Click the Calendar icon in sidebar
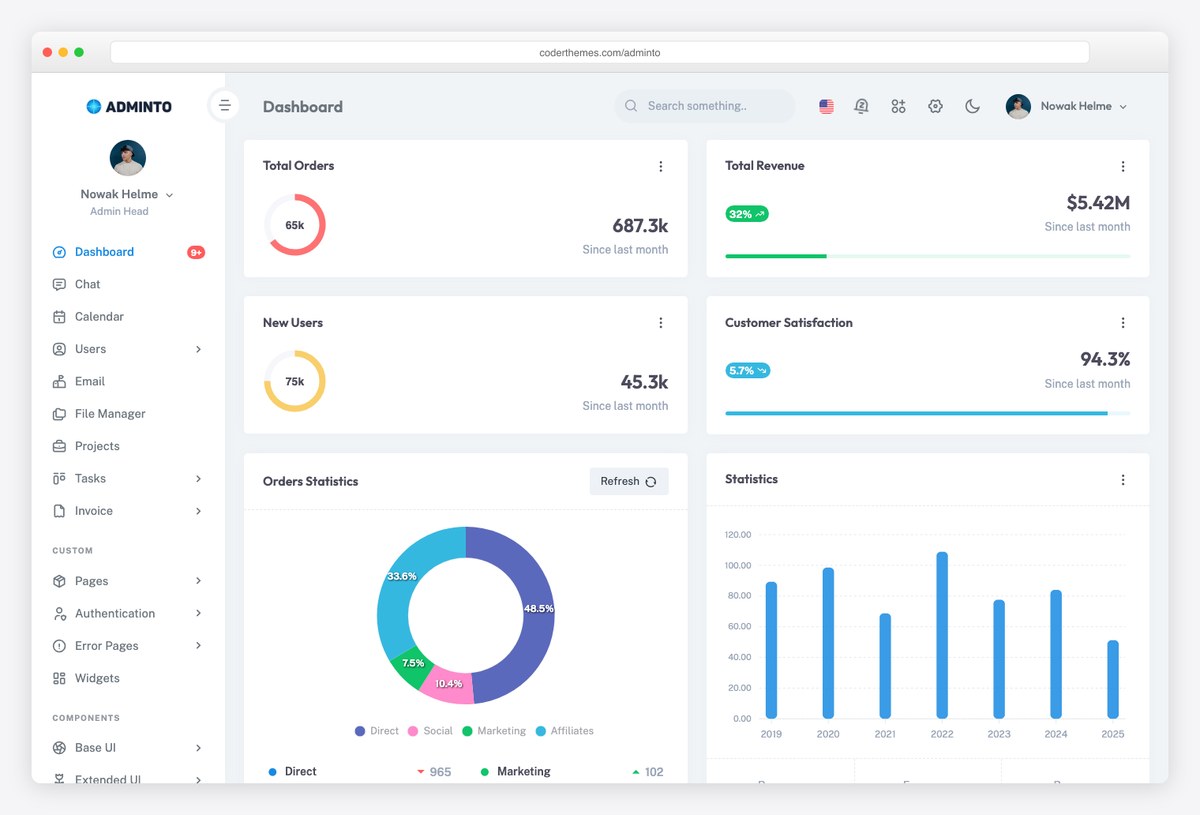Viewport: 1200px width, 815px height. point(59,317)
